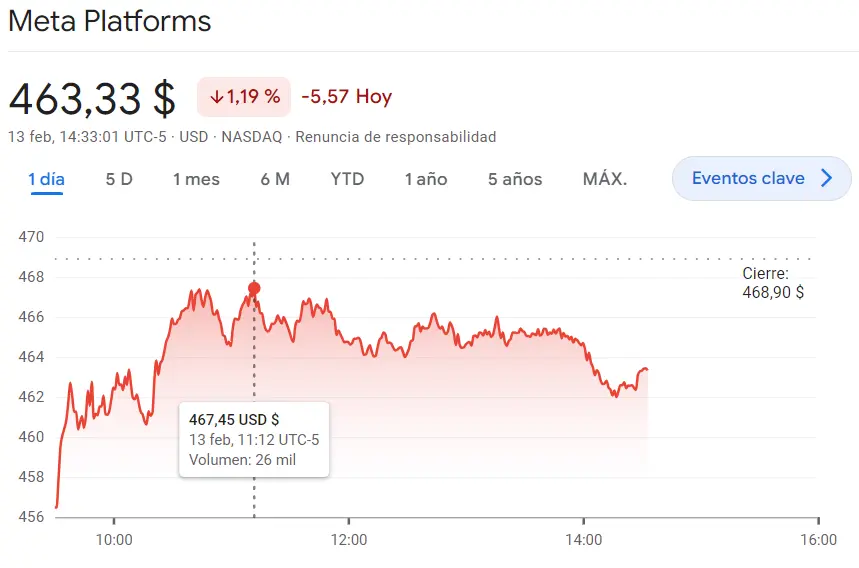859x568 pixels.
Task: Click the chevron arrow on Eventos clave
Action: click(x=826, y=178)
